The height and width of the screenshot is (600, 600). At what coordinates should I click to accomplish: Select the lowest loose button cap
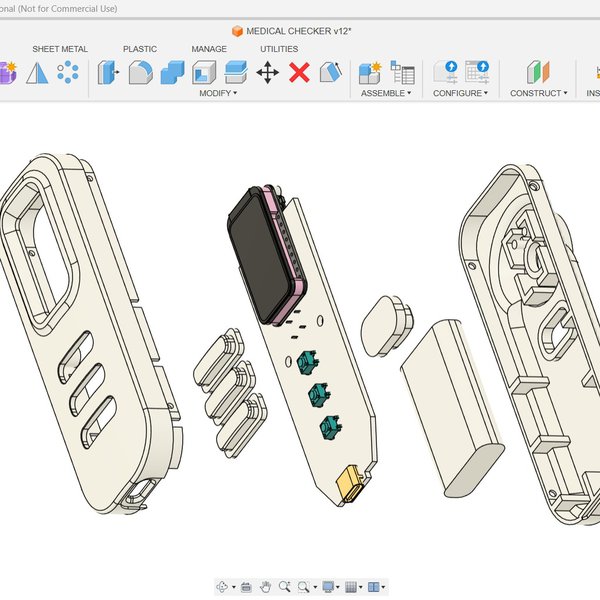[x=242, y=425]
